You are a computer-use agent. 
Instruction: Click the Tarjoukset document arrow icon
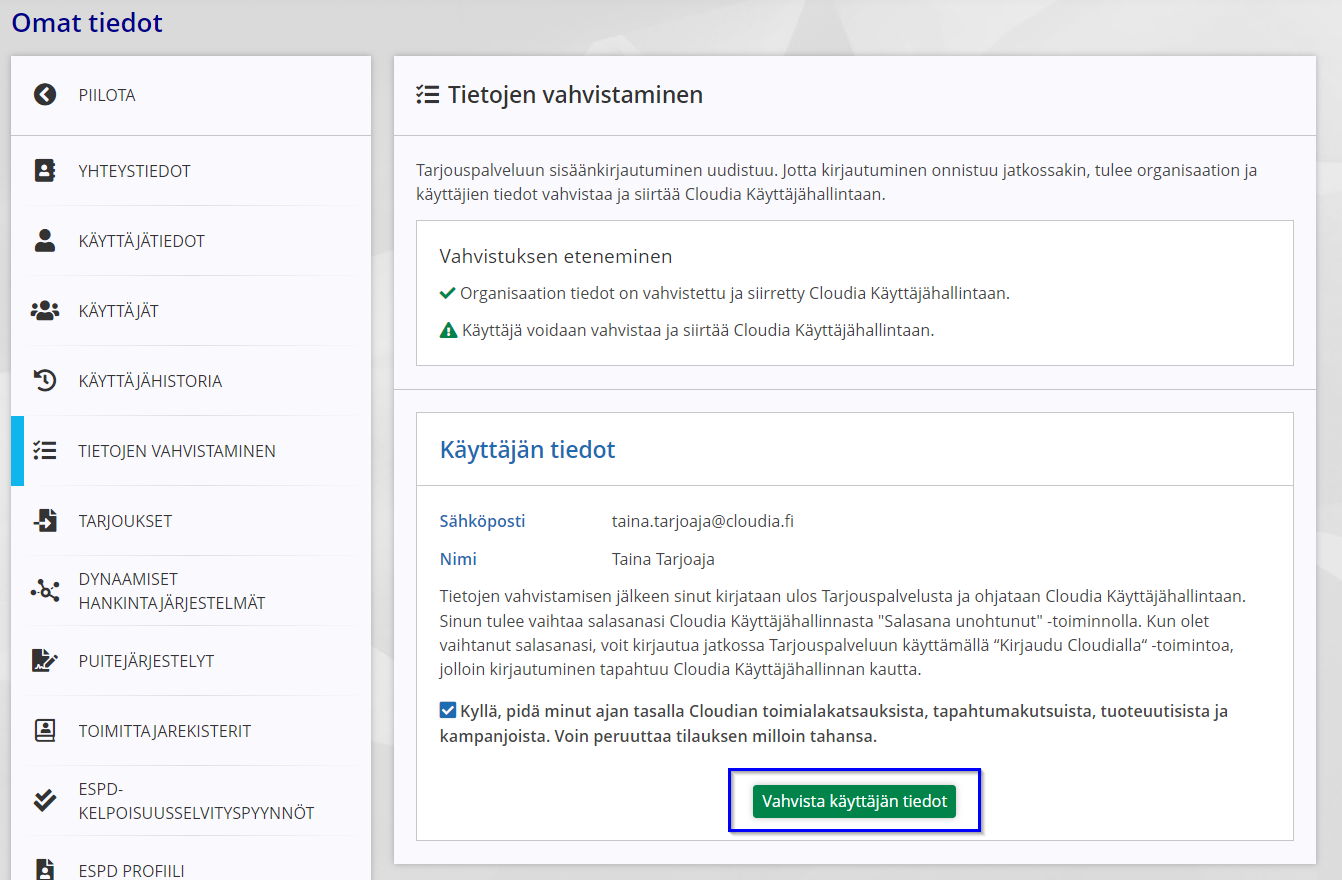coord(45,520)
